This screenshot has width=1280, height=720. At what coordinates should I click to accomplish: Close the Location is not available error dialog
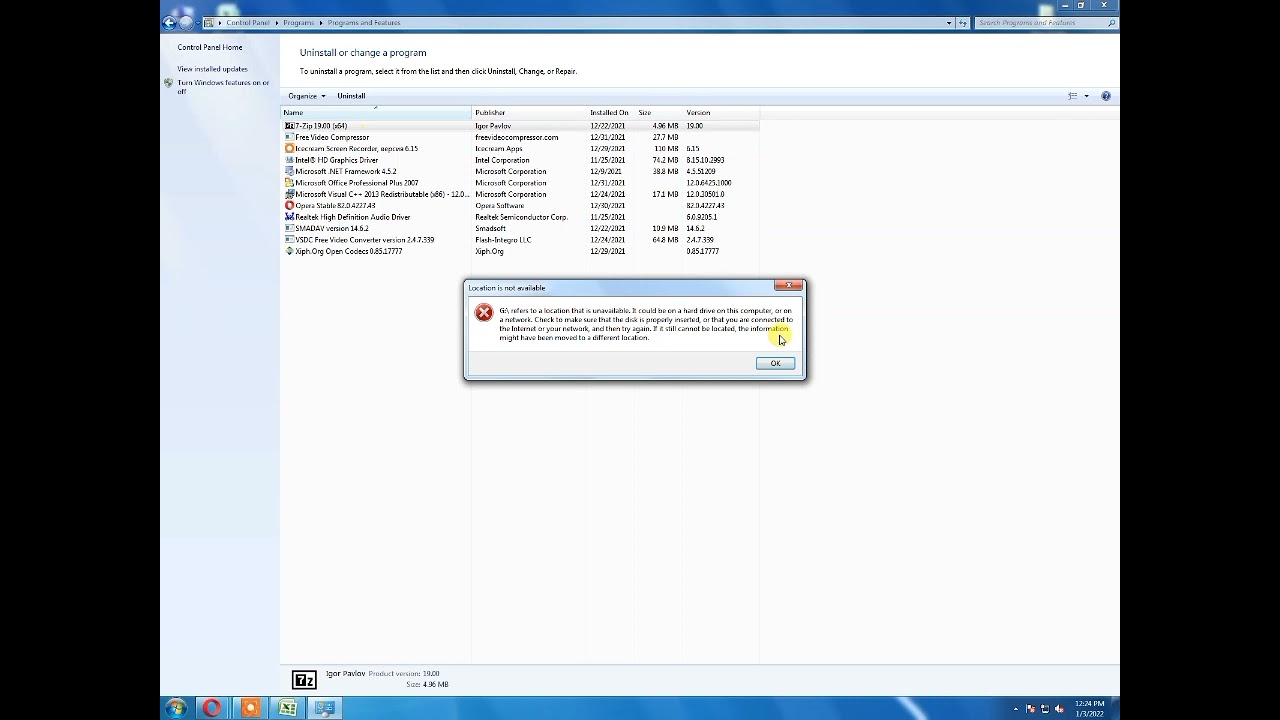(x=788, y=286)
